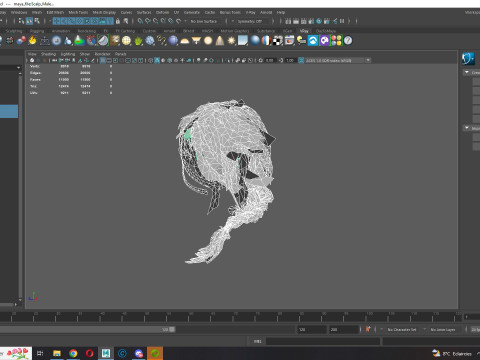This screenshot has width=480, height=360.
Task: Open the viewport Renderer menu
Action: click(x=102, y=54)
